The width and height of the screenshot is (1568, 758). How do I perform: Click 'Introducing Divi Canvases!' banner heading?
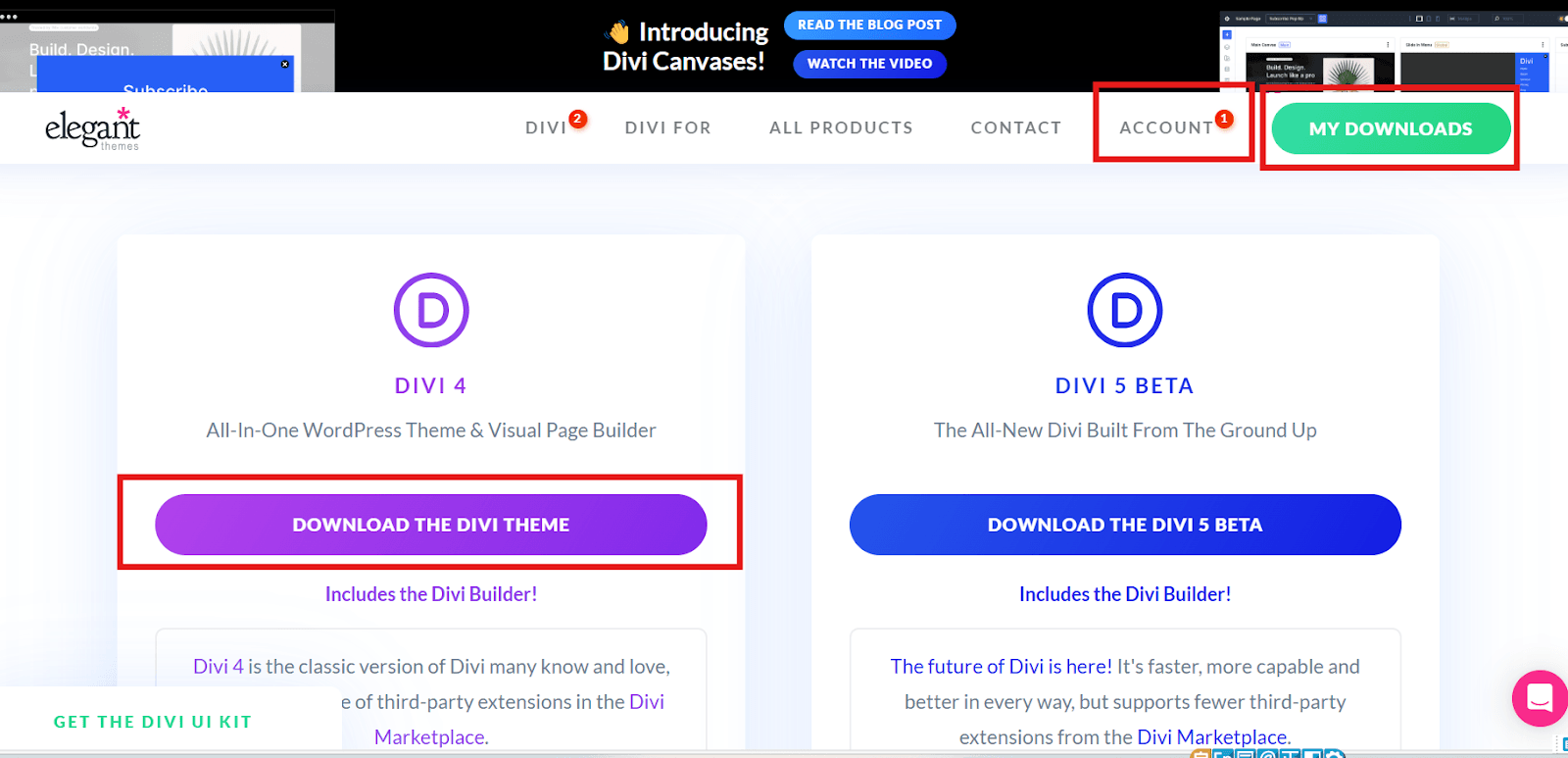pos(686,46)
